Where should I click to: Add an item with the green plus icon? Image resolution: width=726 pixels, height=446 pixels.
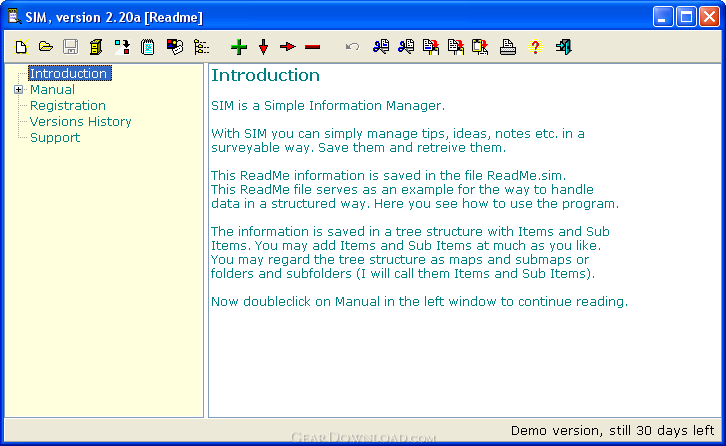tap(239, 47)
